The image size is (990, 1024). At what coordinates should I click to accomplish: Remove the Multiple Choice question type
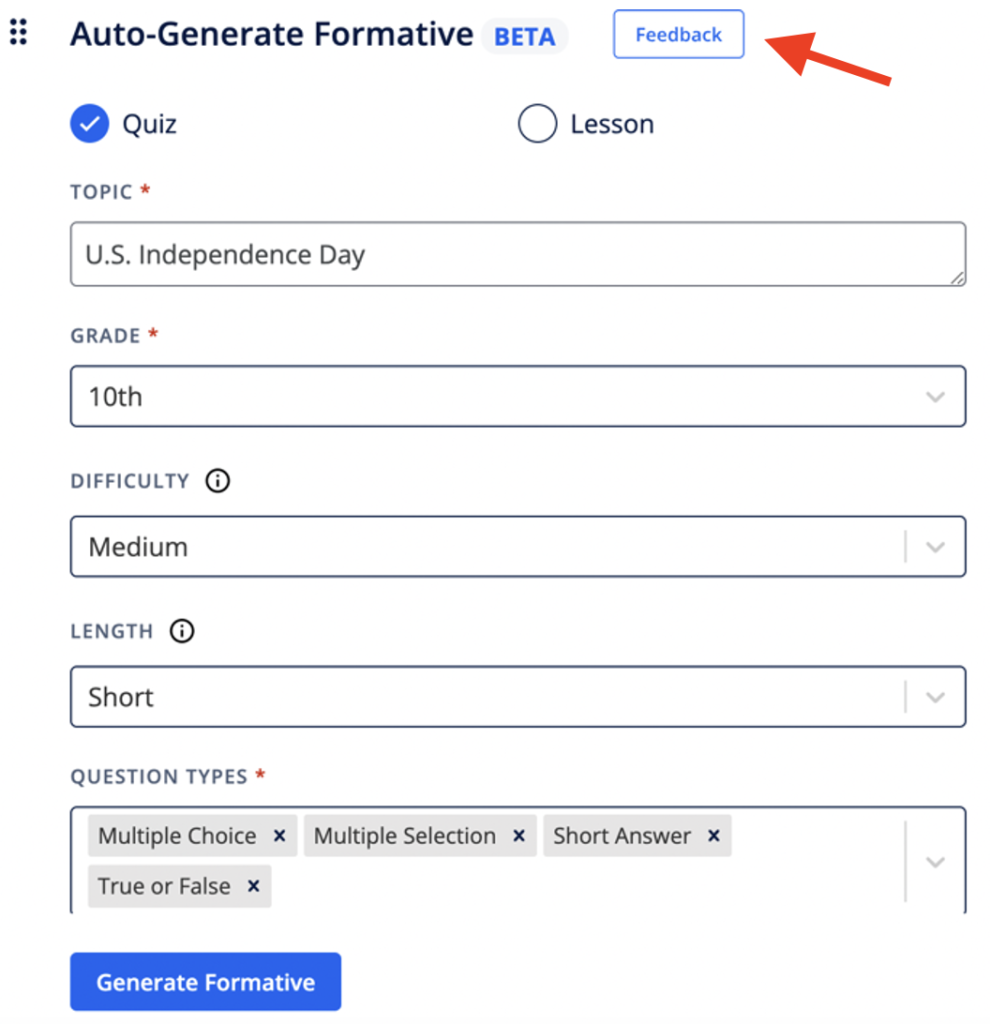pos(278,836)
